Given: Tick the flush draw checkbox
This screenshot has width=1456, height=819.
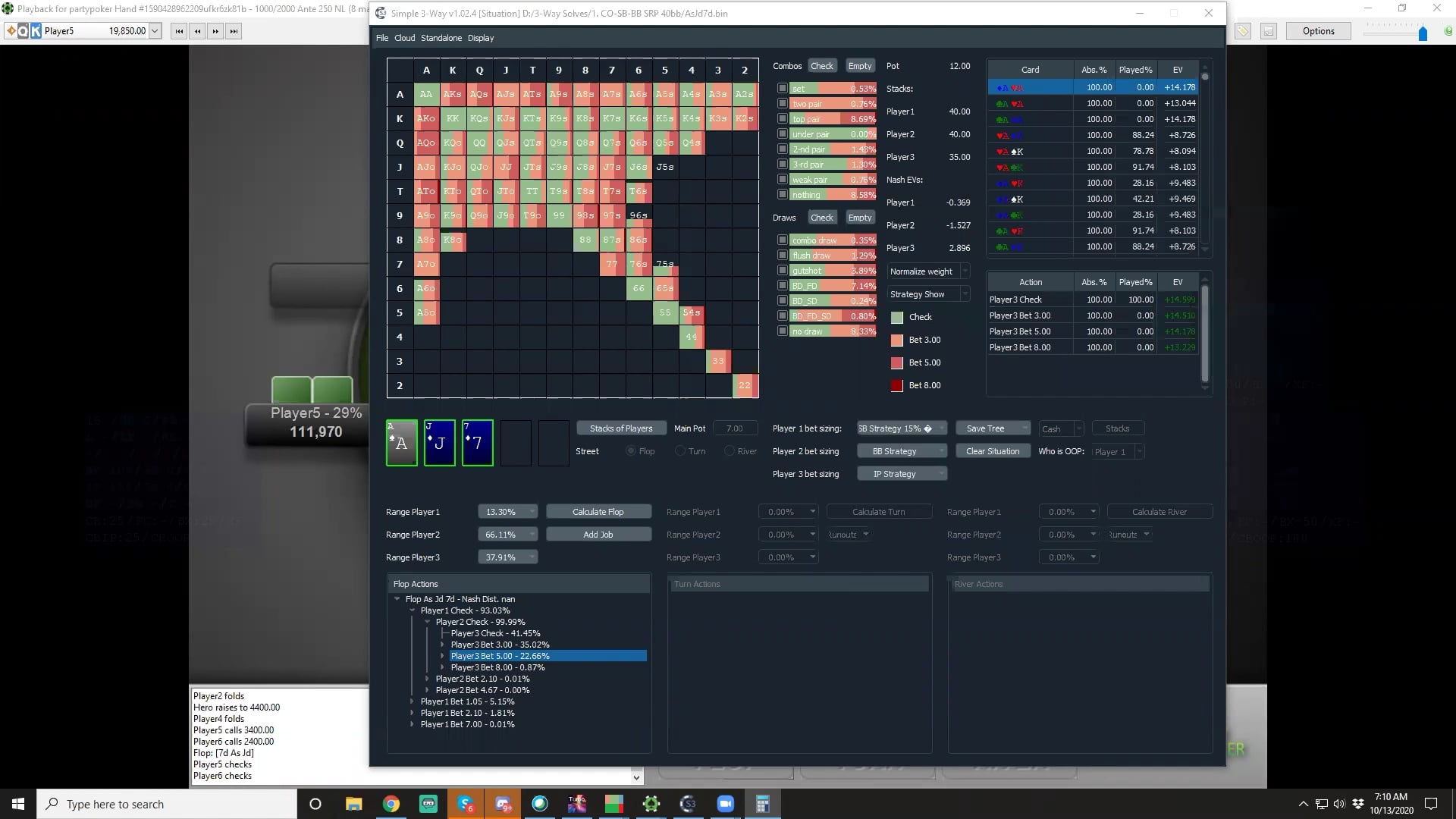Looking at the screenshot, I should 782,256.
